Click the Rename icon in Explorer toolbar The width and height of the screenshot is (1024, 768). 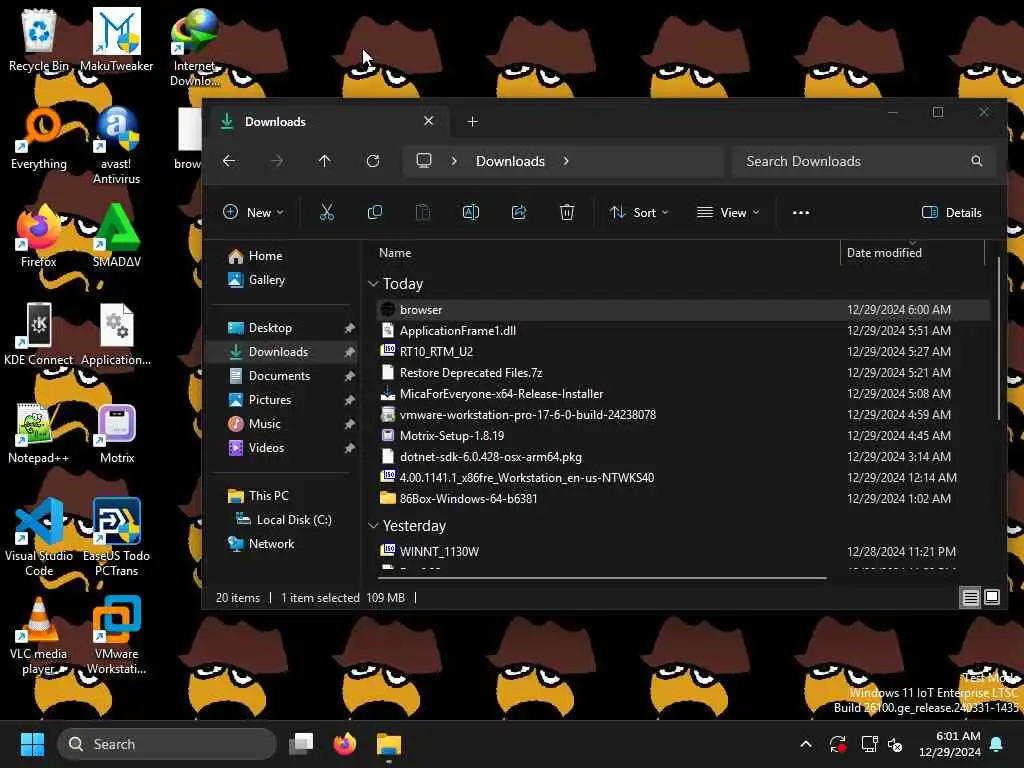pos(471,212)
